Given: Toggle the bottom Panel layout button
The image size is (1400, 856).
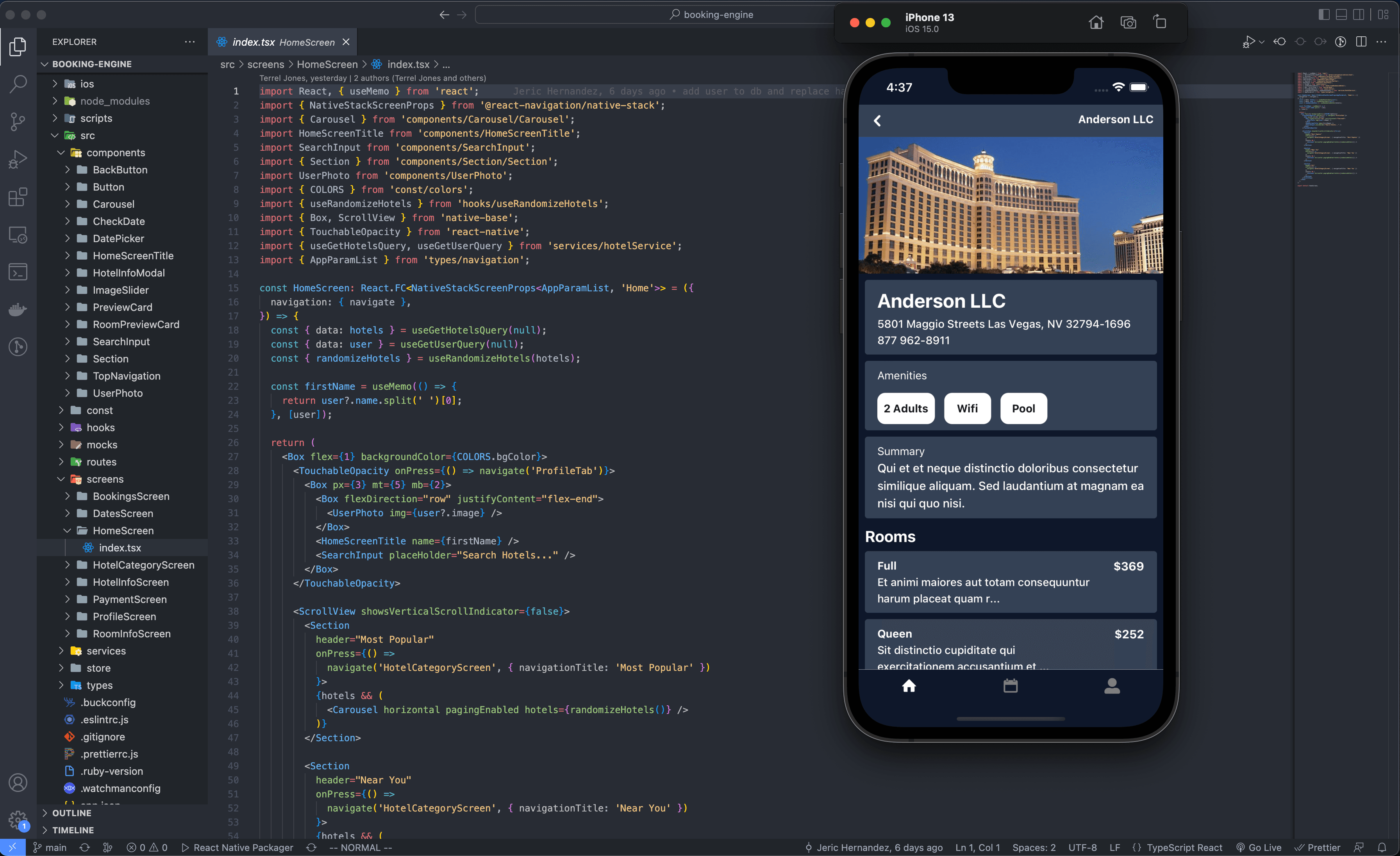Looking at the screenshot, I should (x=1341, y=15).
